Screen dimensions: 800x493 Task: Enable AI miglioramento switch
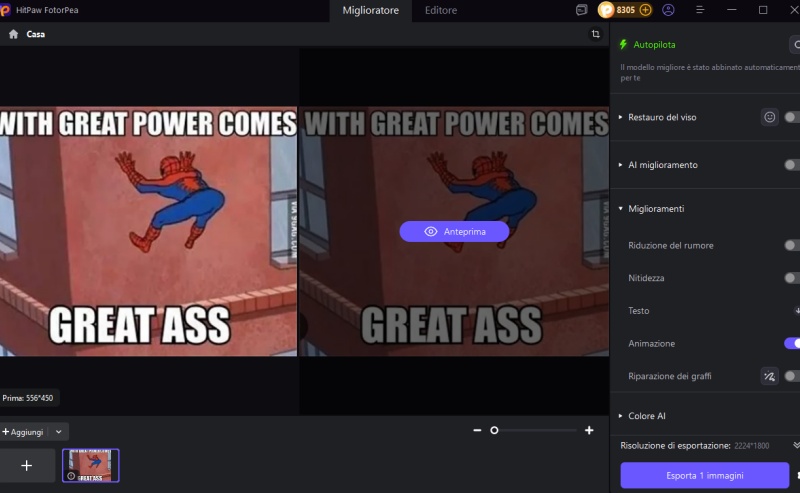click(792, 165)
